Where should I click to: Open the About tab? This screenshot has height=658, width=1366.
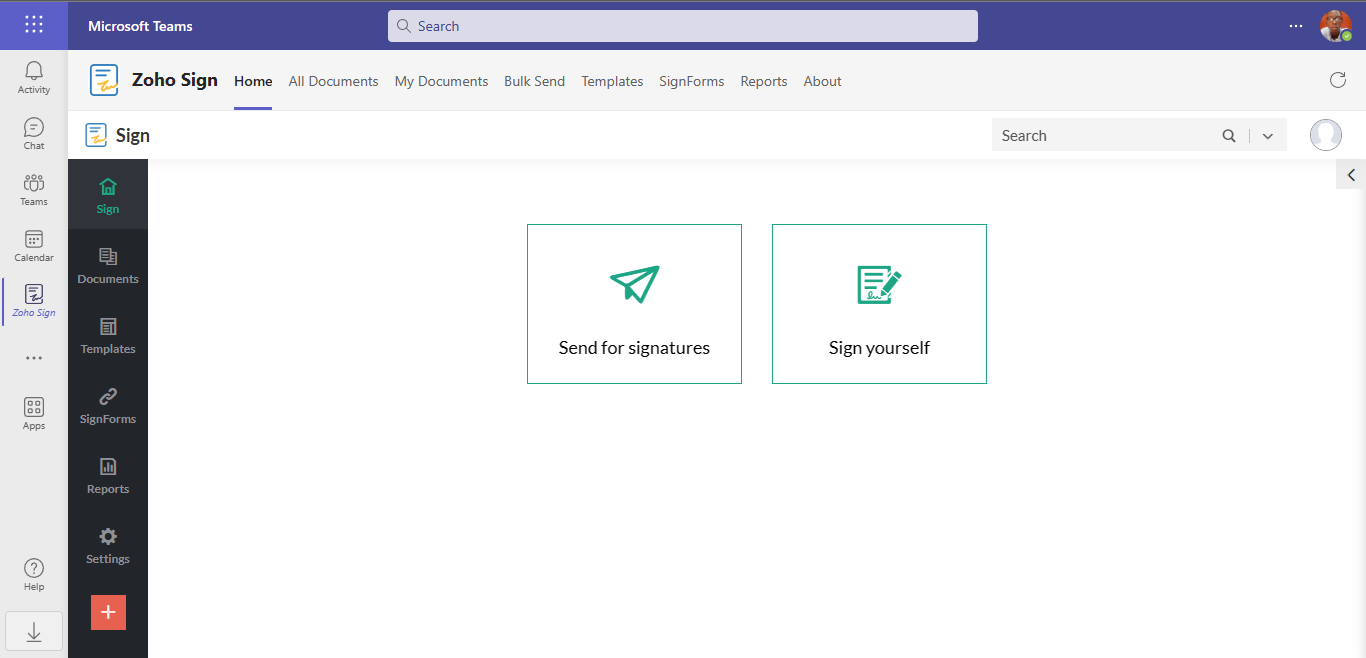822,81
